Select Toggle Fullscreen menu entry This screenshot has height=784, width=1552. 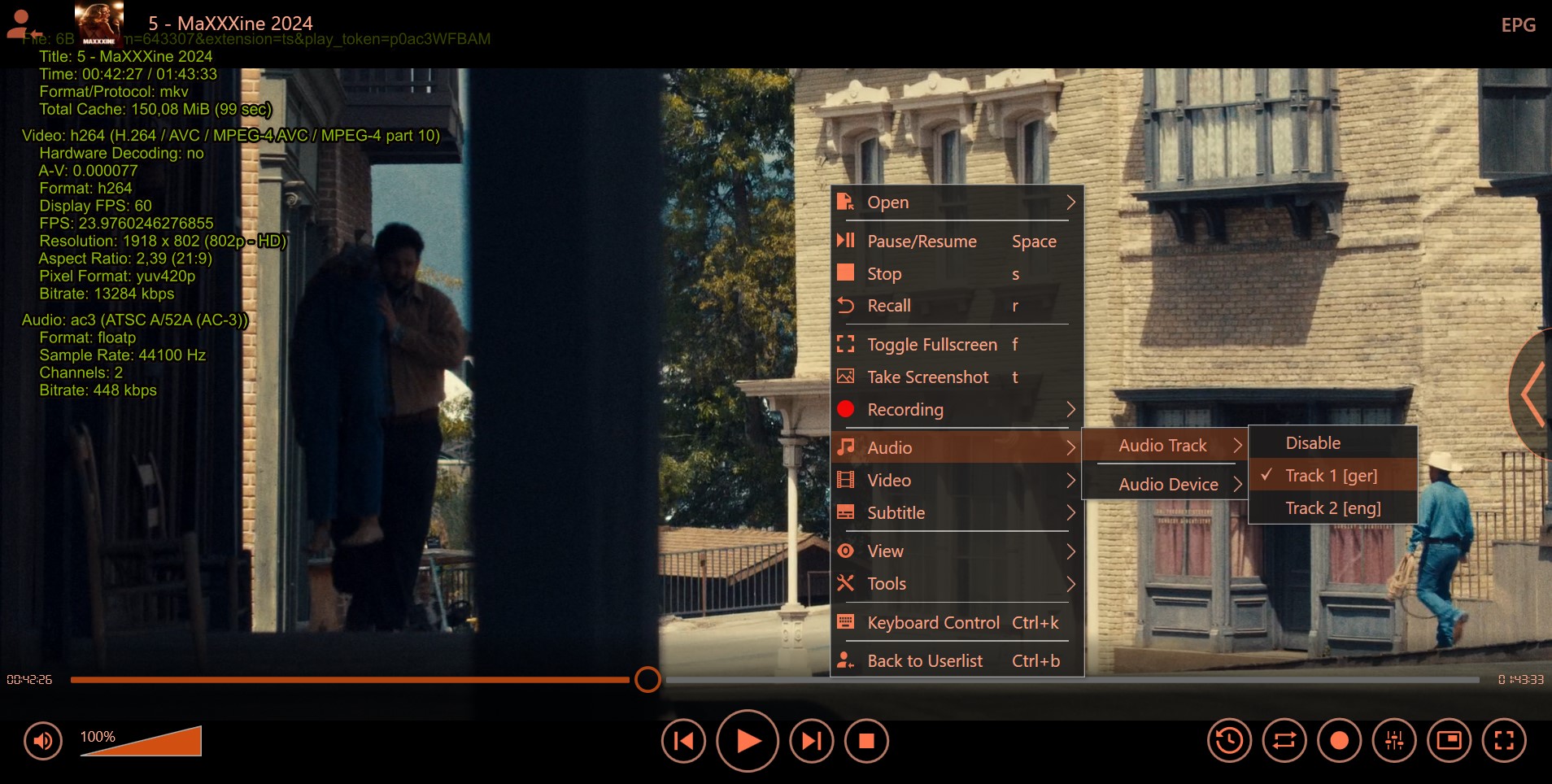point(957,344)
